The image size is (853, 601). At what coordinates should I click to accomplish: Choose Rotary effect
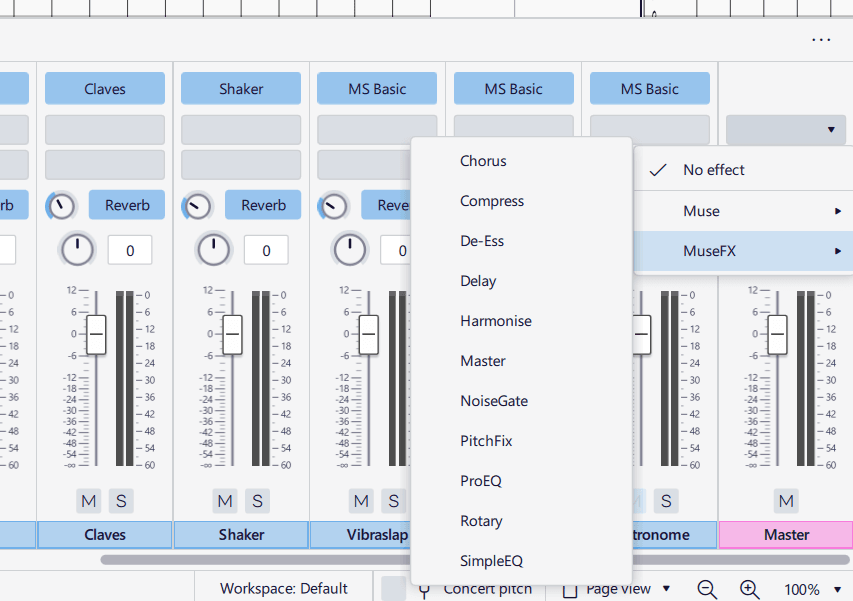[x=521, y=521]
